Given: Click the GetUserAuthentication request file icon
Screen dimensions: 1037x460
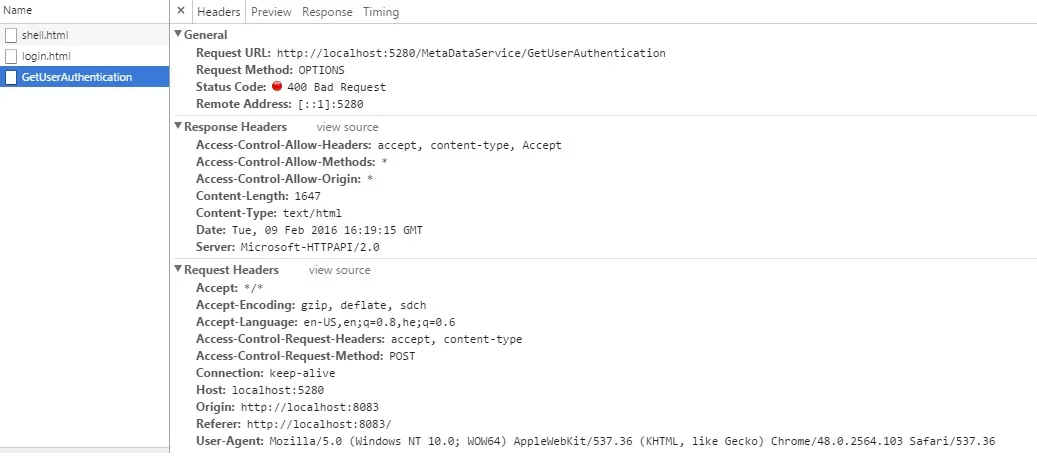Looking at the screenshot, I should click(x=12, y=77).
